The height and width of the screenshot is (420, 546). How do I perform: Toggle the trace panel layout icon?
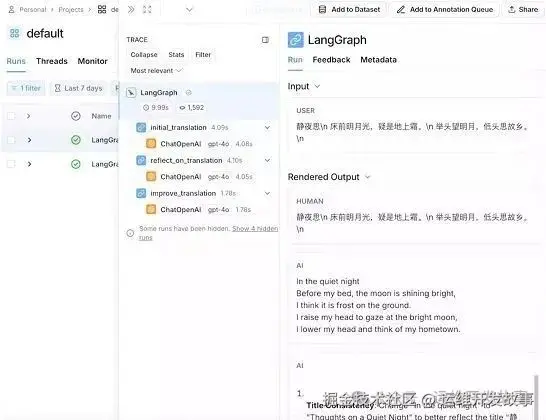[x=265, y=40]
